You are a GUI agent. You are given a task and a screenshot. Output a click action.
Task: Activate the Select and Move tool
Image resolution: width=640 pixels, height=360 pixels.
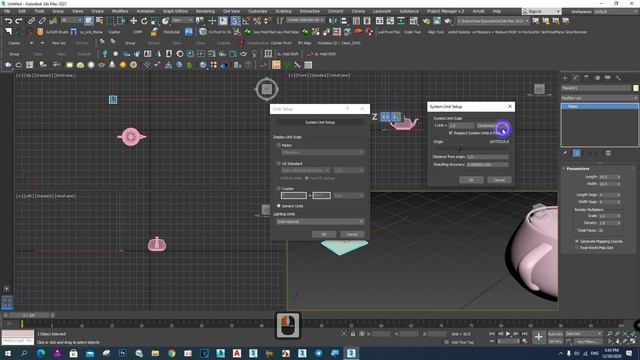[x=133, y=21]
